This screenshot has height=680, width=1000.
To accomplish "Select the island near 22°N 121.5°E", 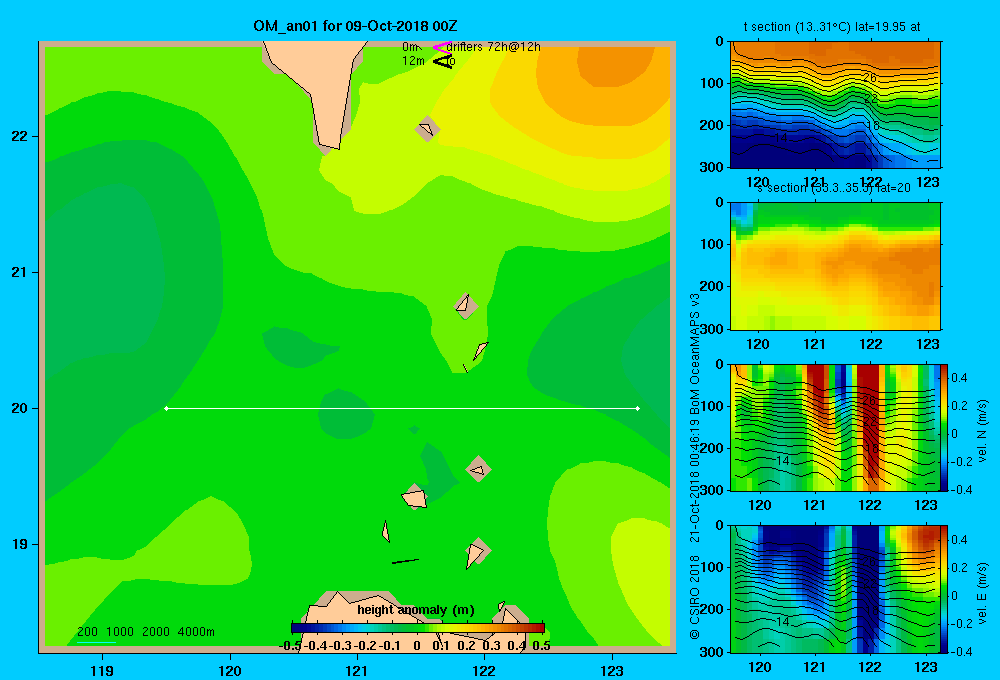I will point(427,129).
